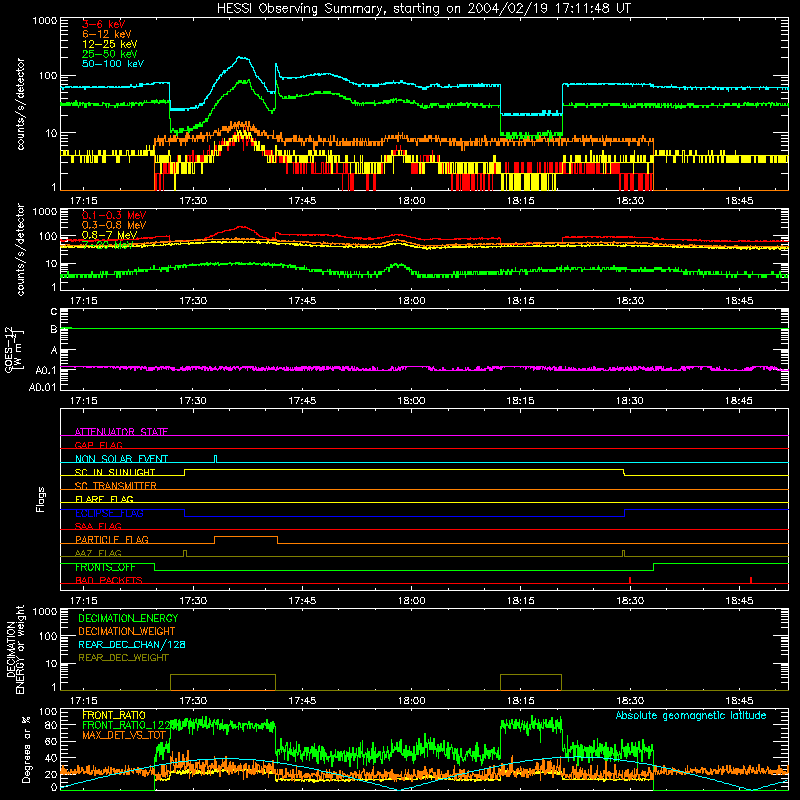
Task: Select the ATTENUATOR_STATE flag label
Action: coord(121,432)
